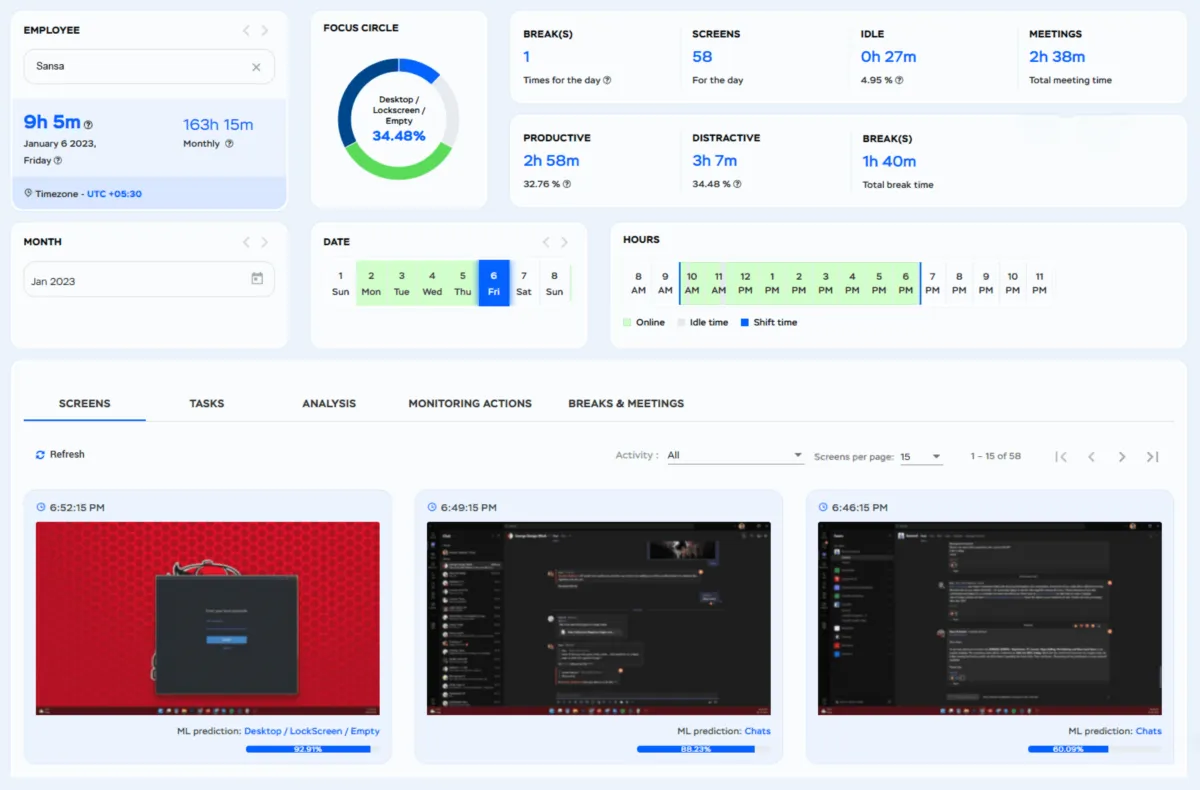Viewport: 1200px width, 790px height.
Task: Click the Desktop / LockScreen / Empty prediction link
Action: [x=312, y=731]
